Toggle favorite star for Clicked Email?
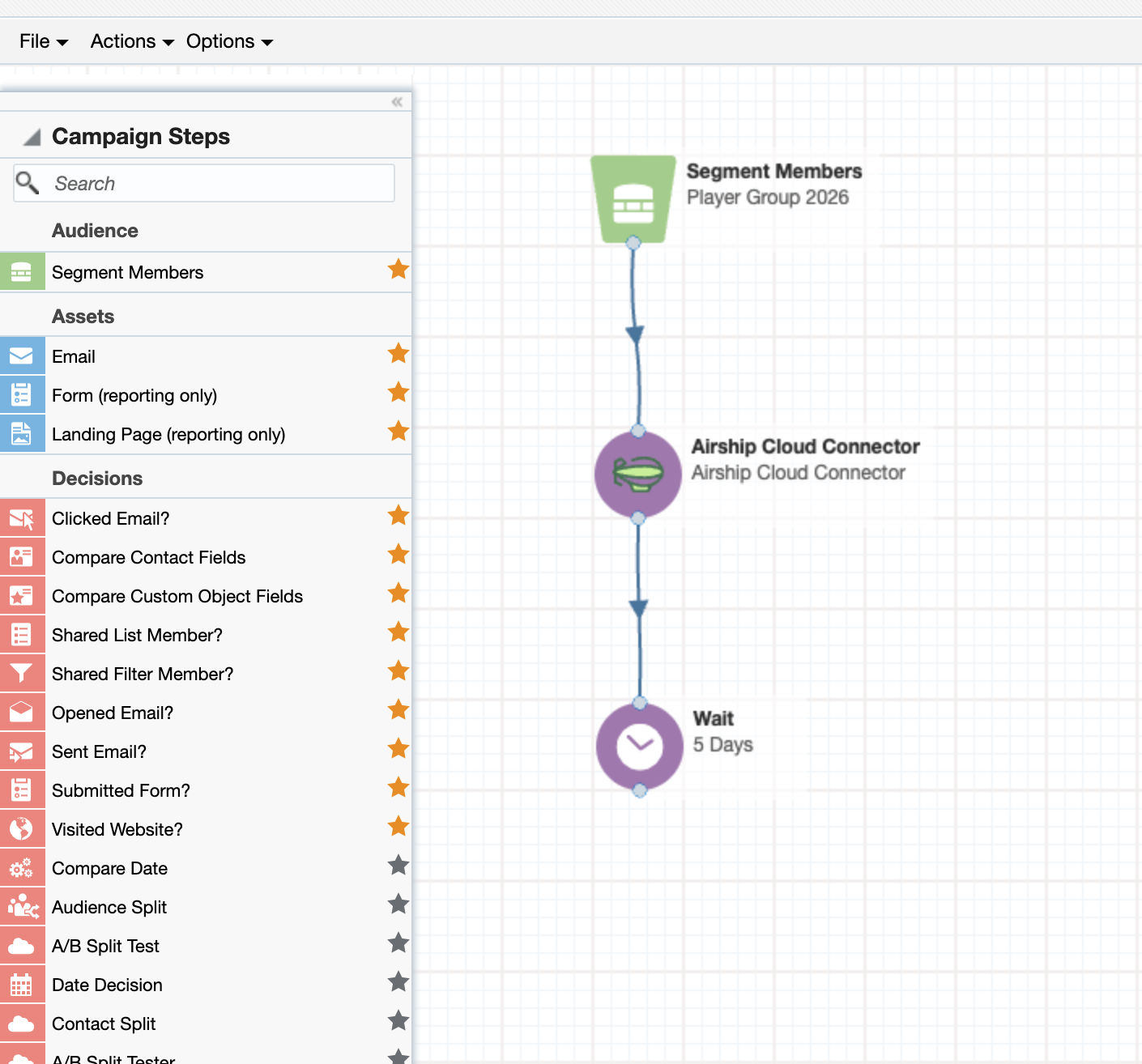 point(398,516)
